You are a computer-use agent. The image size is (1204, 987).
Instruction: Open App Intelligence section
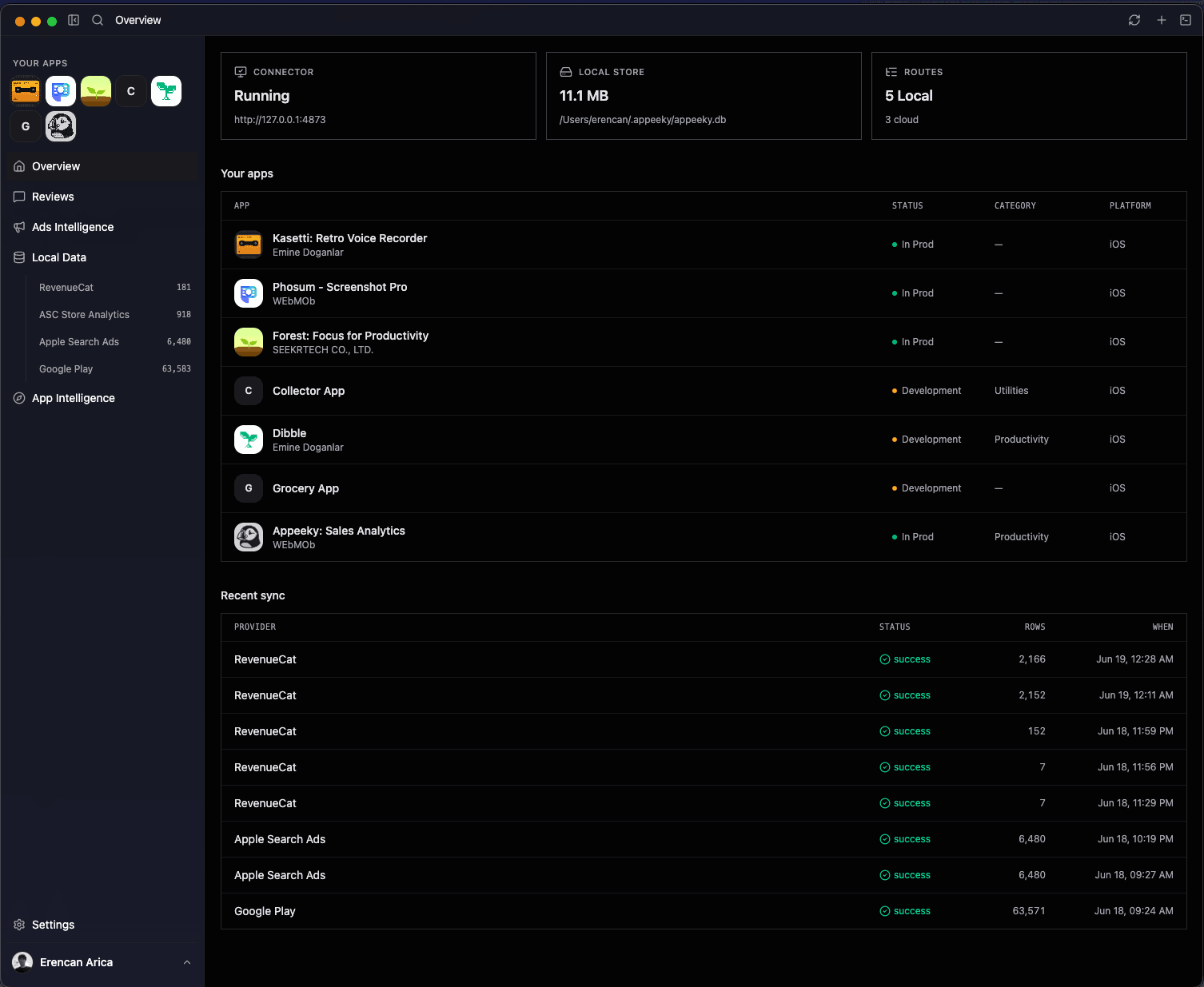(x=102, y=398)
